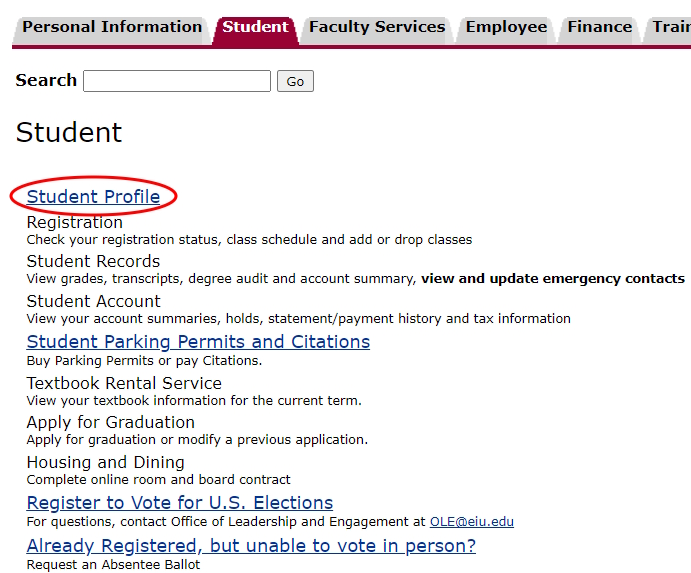Follow Student Parking Permits and Citations link
This screenshot has width=691, height=573.
pos(198,342)
